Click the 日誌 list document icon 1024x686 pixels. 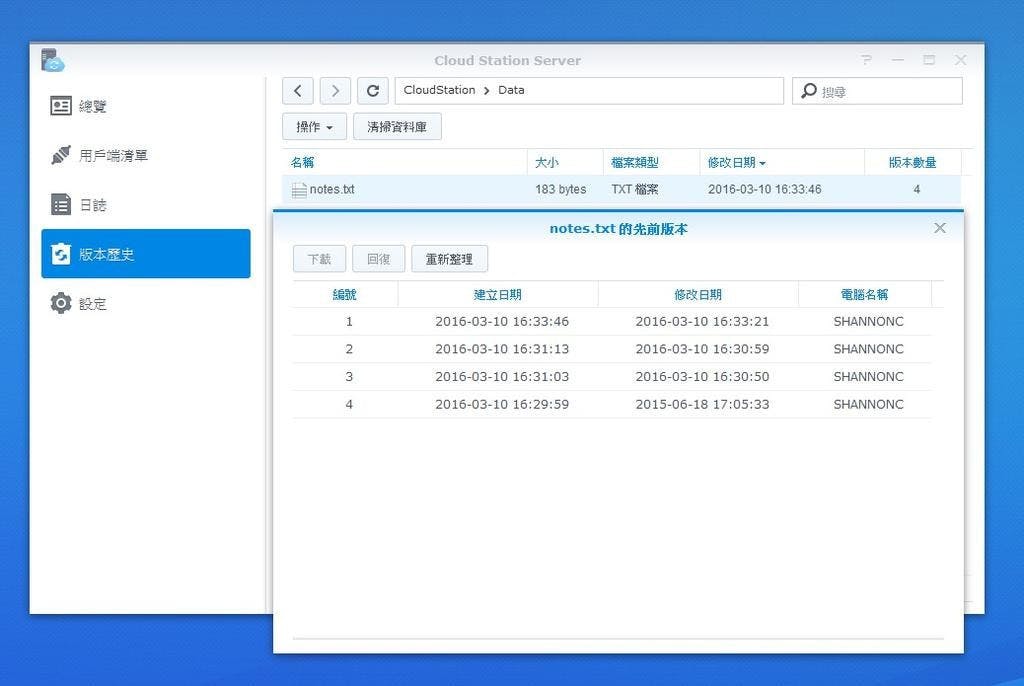click(x=61, y=204)
